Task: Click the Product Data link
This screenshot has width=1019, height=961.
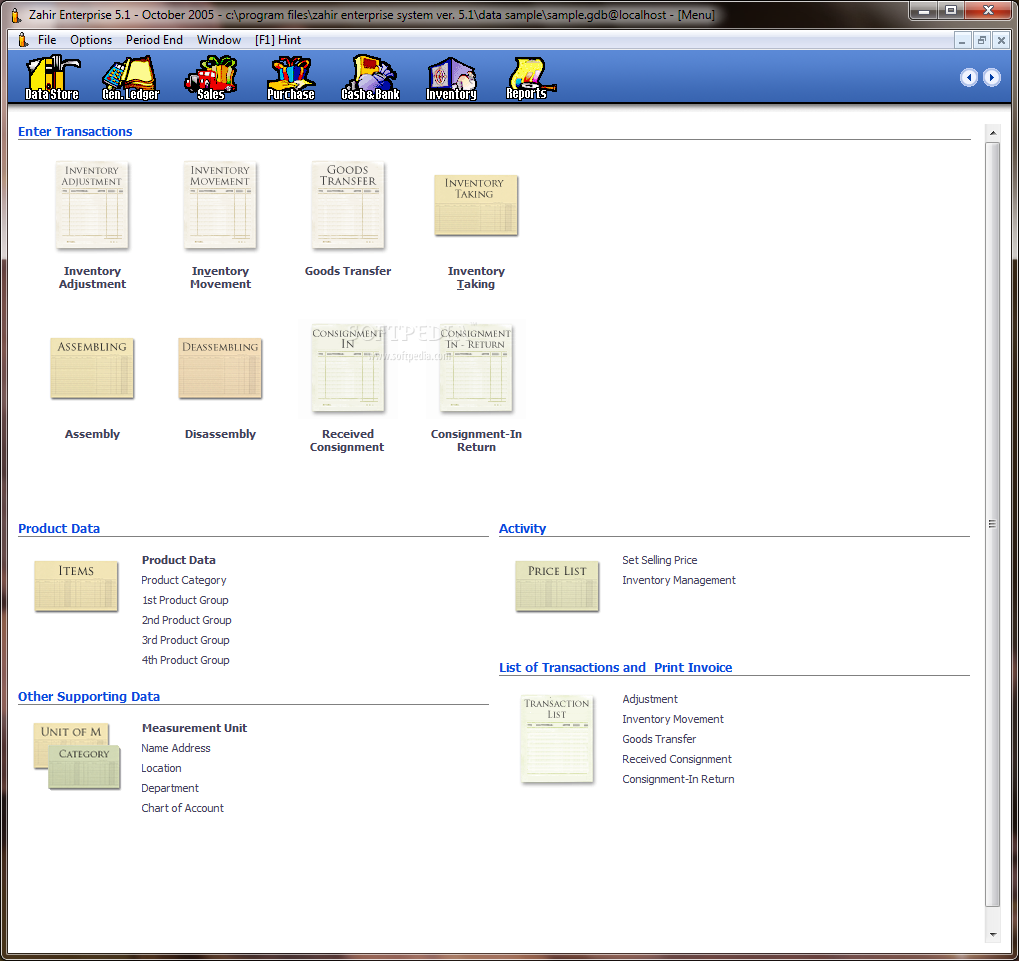Action: (x=179, y=560)
